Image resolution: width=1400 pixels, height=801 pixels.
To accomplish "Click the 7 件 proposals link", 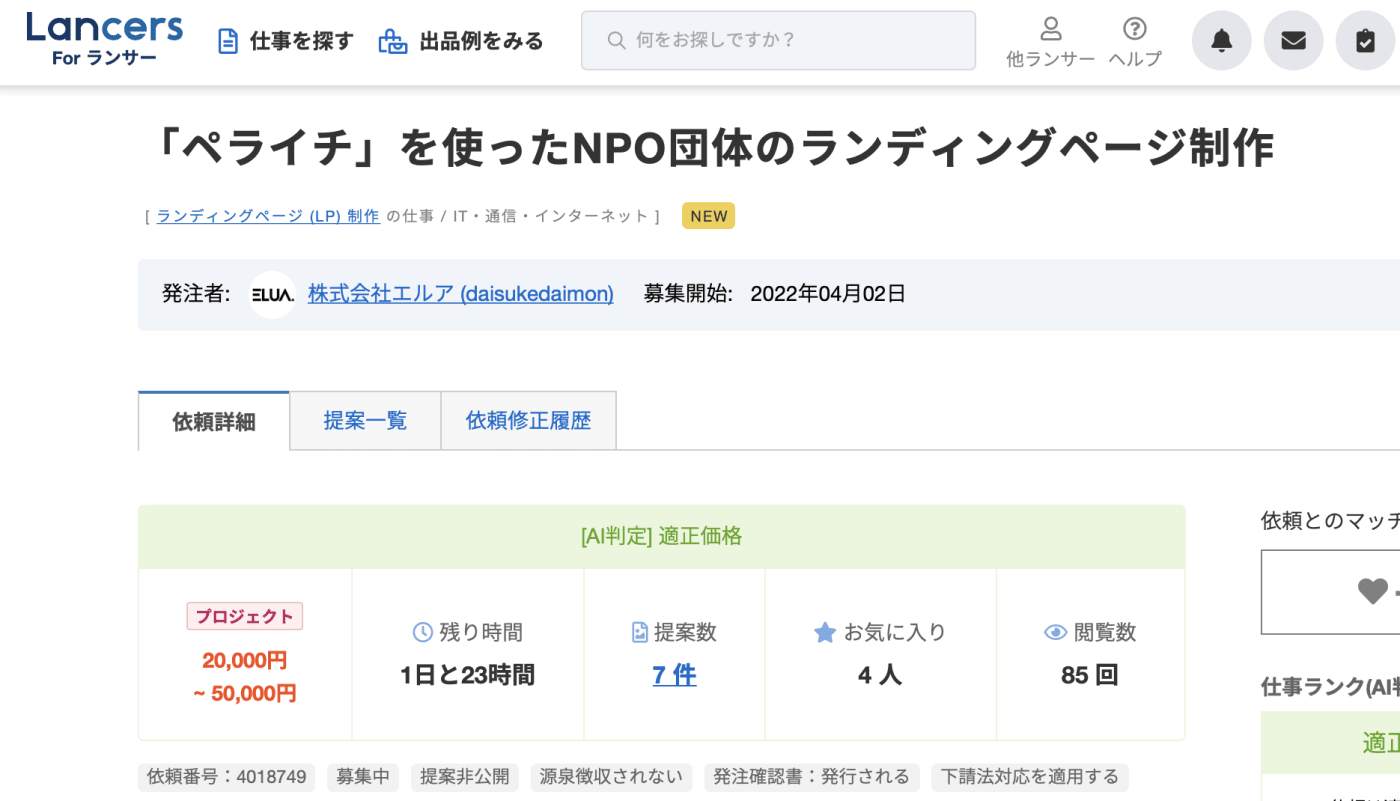I will click(x=674, y=675).
